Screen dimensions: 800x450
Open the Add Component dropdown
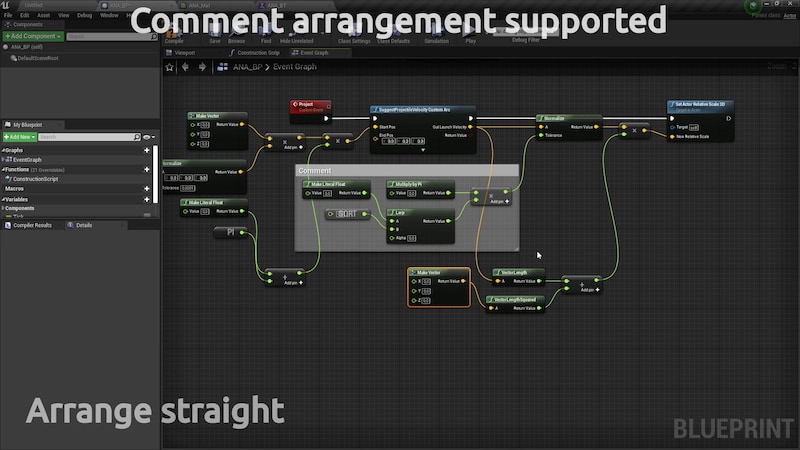pyautogui.click(x=33, y=36)
